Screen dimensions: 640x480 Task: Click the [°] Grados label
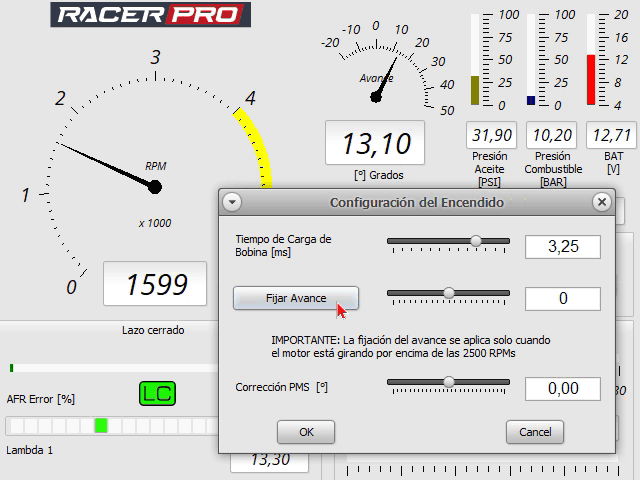(379, 176)
